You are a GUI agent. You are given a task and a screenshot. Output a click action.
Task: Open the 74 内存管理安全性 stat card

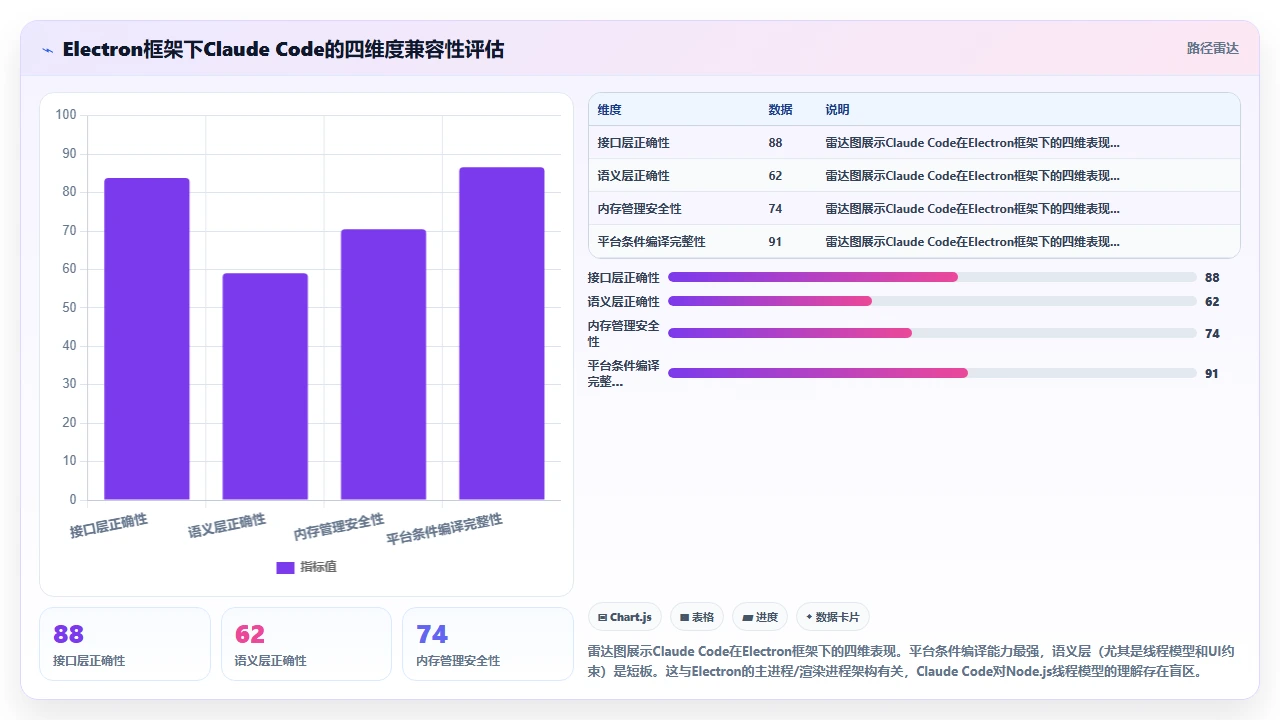click(x=488, y=644)
